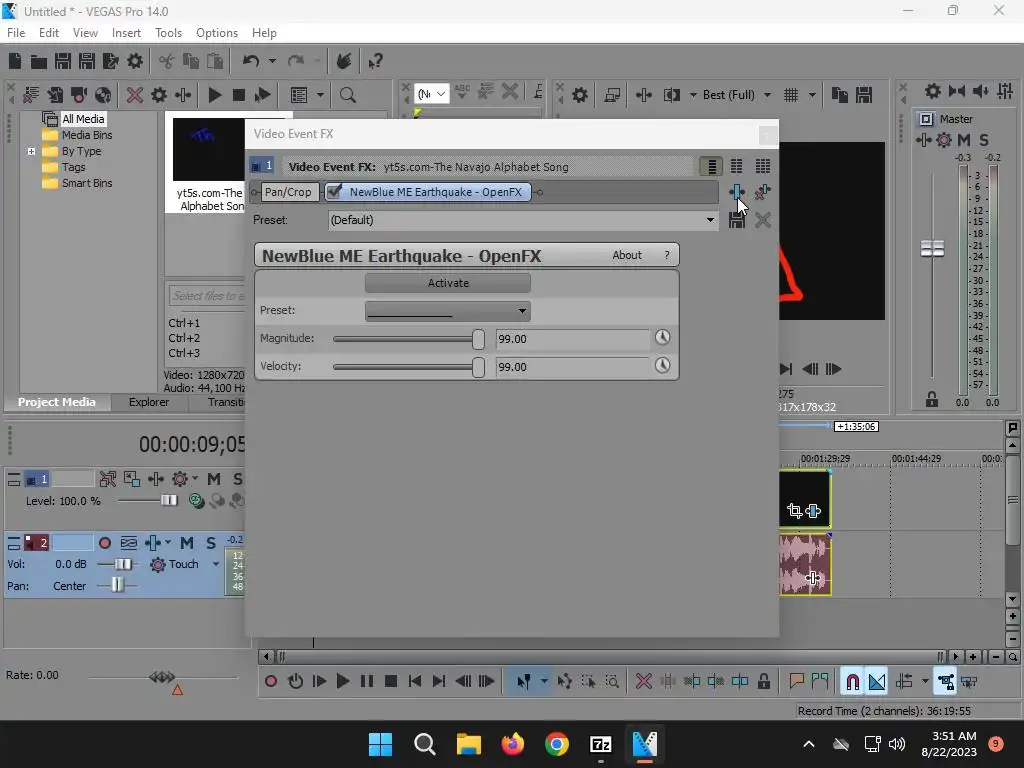Undo the last action
1024x768 pixels.
tap(251, 61)
